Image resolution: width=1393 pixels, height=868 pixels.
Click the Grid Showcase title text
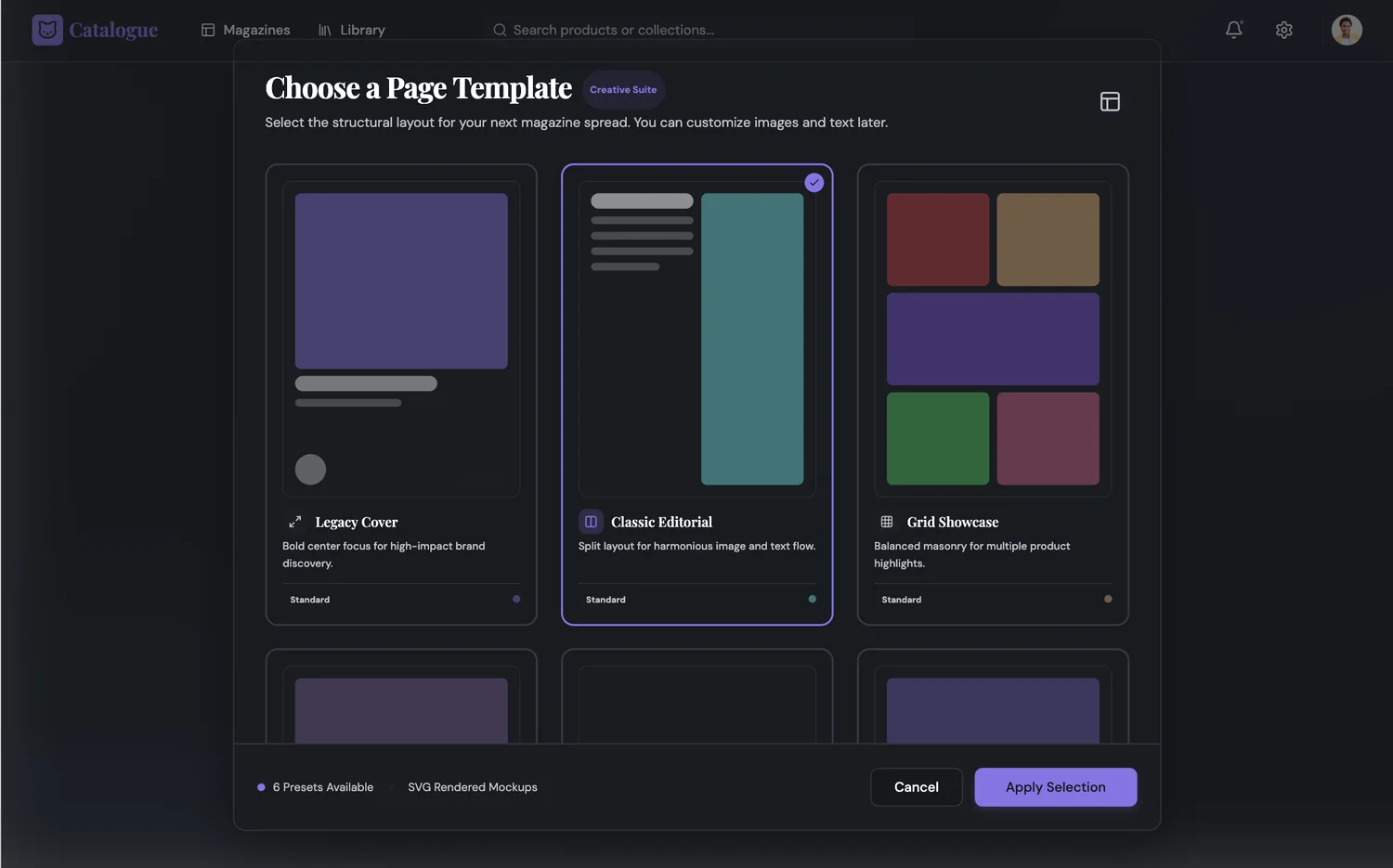pos(953,523)
